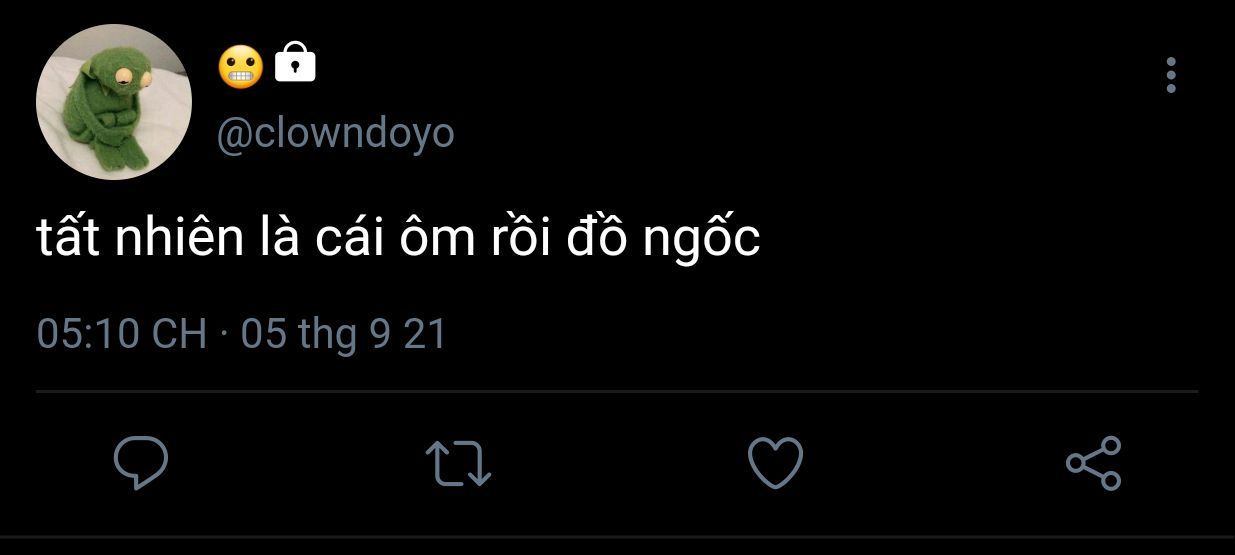This screenshot has height=555, width=1235.
Task: Open the share icon options
Action: (x=1094, y=463)
